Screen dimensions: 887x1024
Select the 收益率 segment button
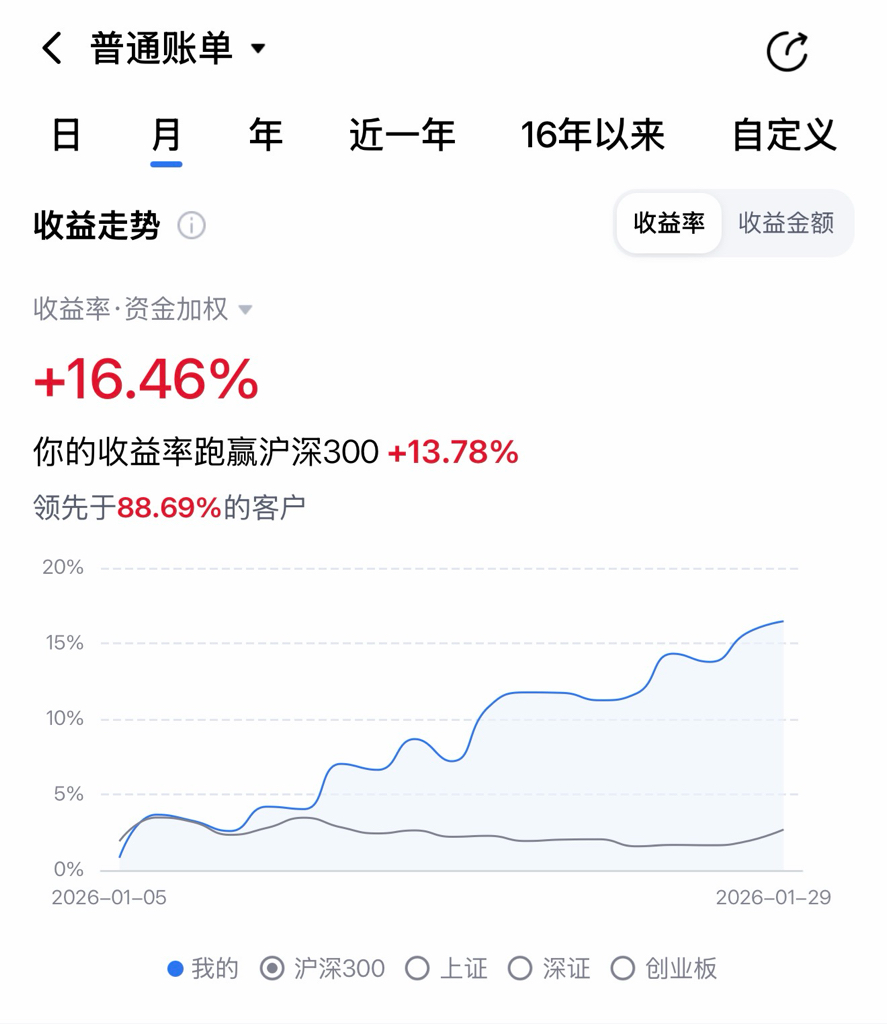pos(669,223)
